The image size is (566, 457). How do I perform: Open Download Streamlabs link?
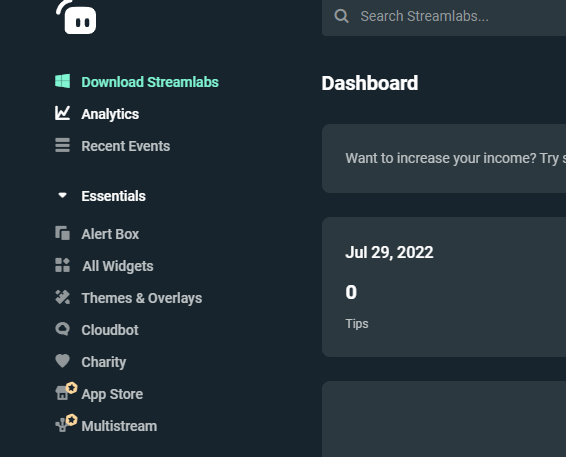tap(150, 82)
